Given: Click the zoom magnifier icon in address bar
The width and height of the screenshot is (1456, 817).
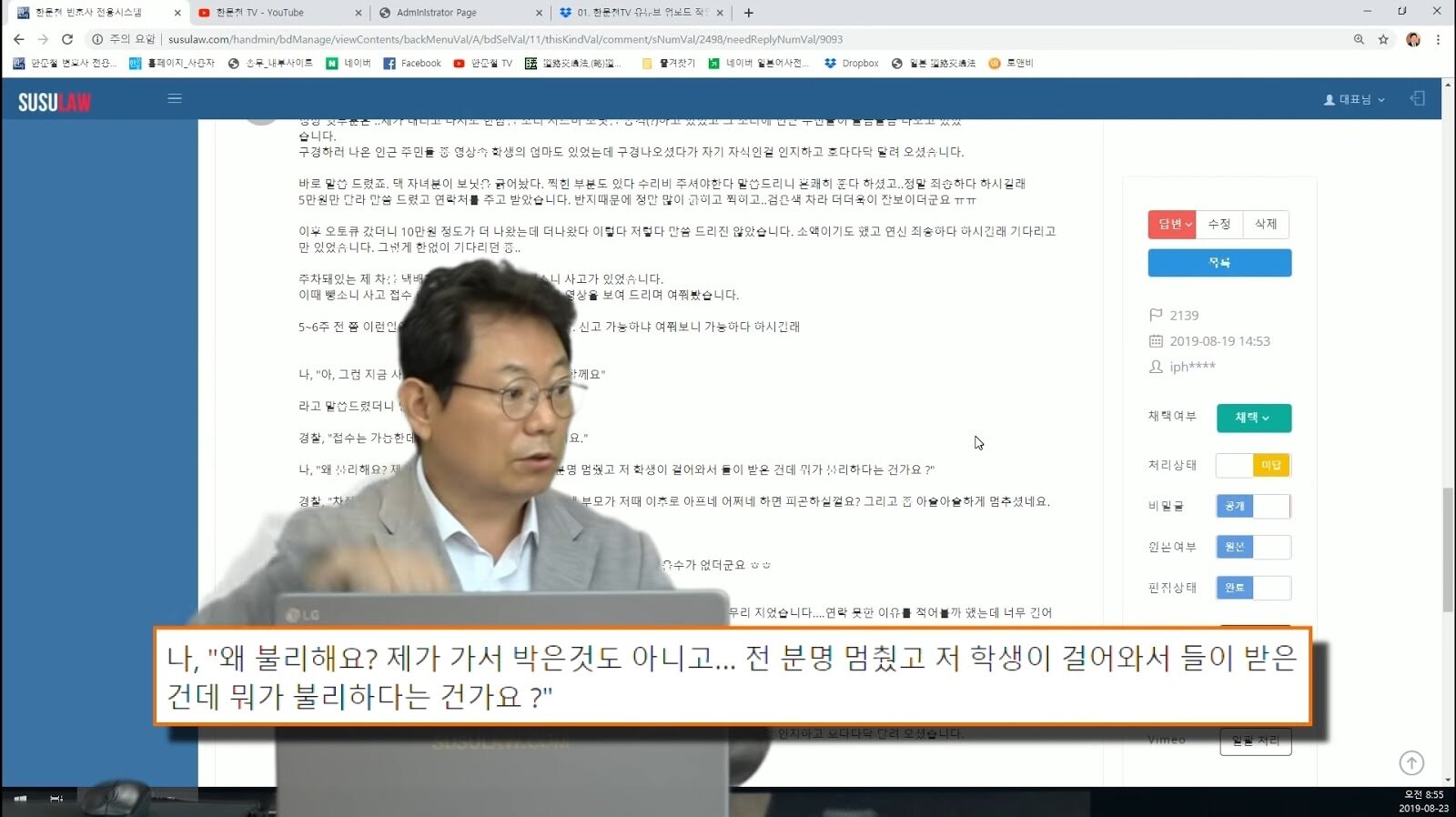Looking at the screenshot, I should [x=1359, y=39].
